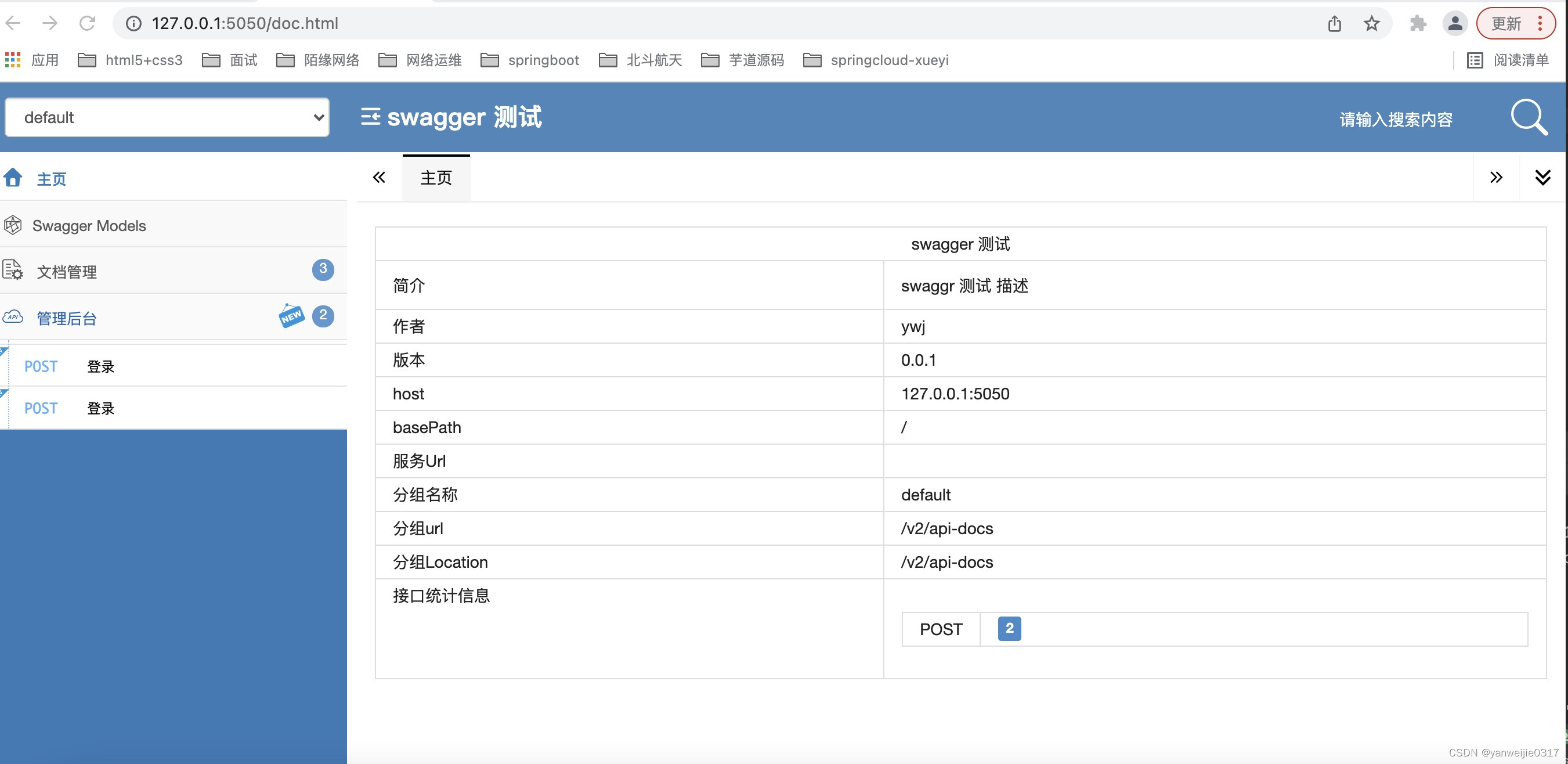The width and height of the screenshot is (1568, 764).
Task: Click the browser forward arrow
Action: (x=50, y=23)
